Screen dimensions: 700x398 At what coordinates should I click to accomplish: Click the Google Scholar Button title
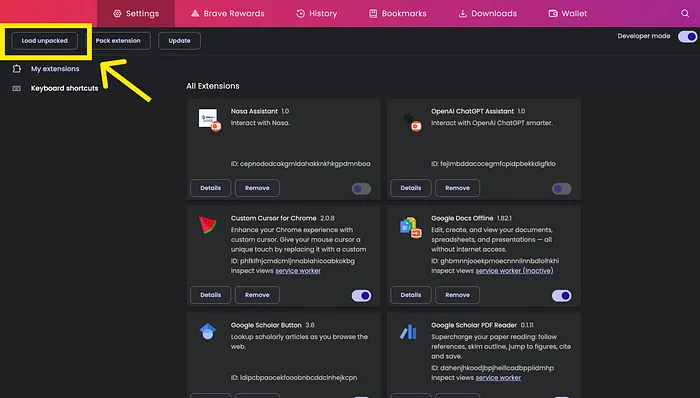pos(266,325)
